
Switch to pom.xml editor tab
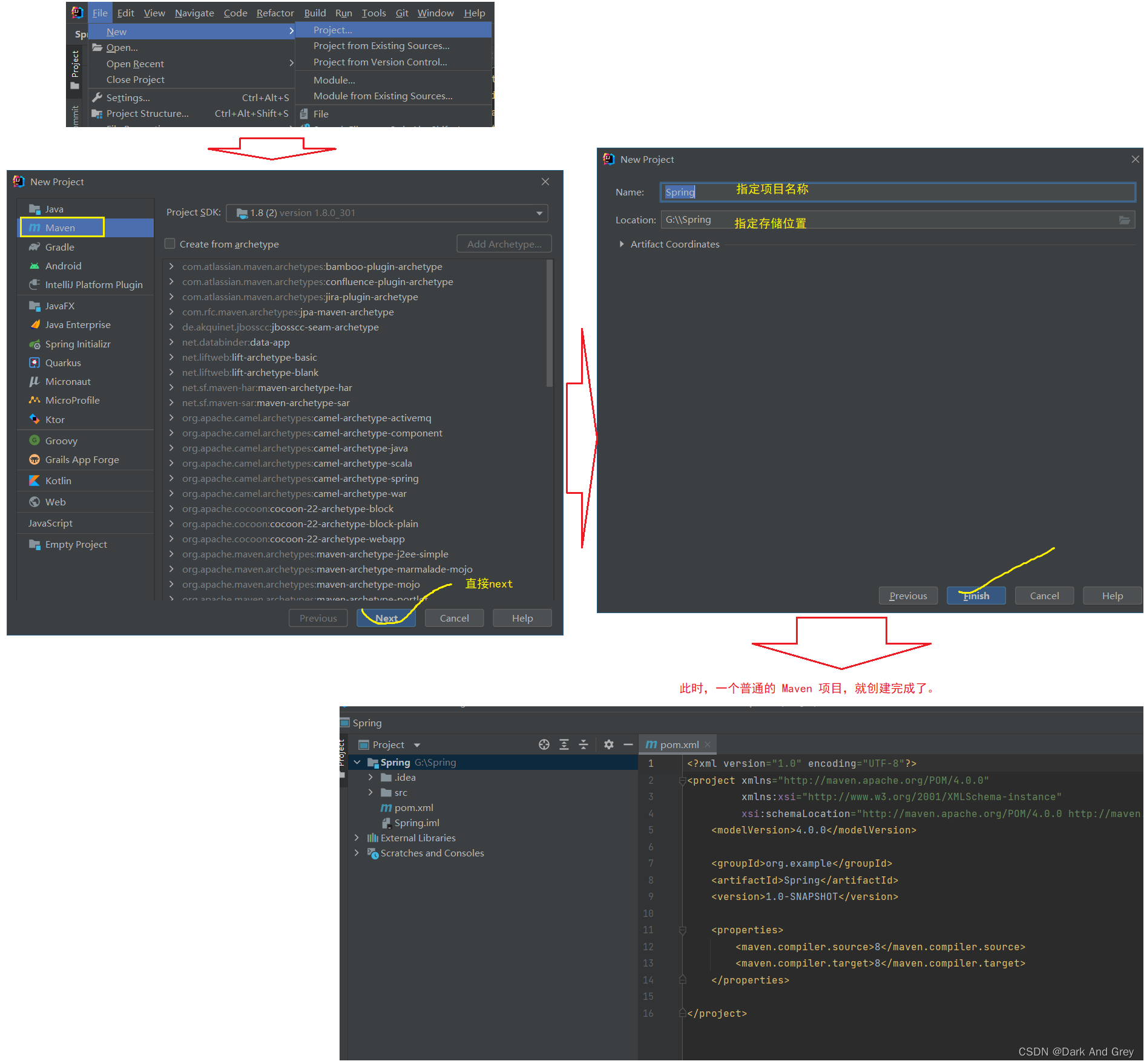pyautogui.click(x=679, y=744)
